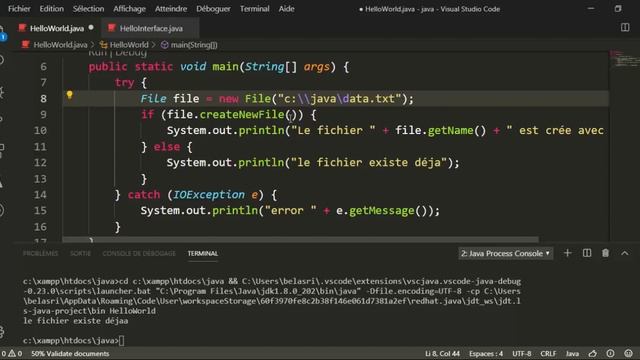This screenshot has width=640, height=360.
Task: Click the unsaved dot on HelloWorld.java tab
Action: (91, 28)
